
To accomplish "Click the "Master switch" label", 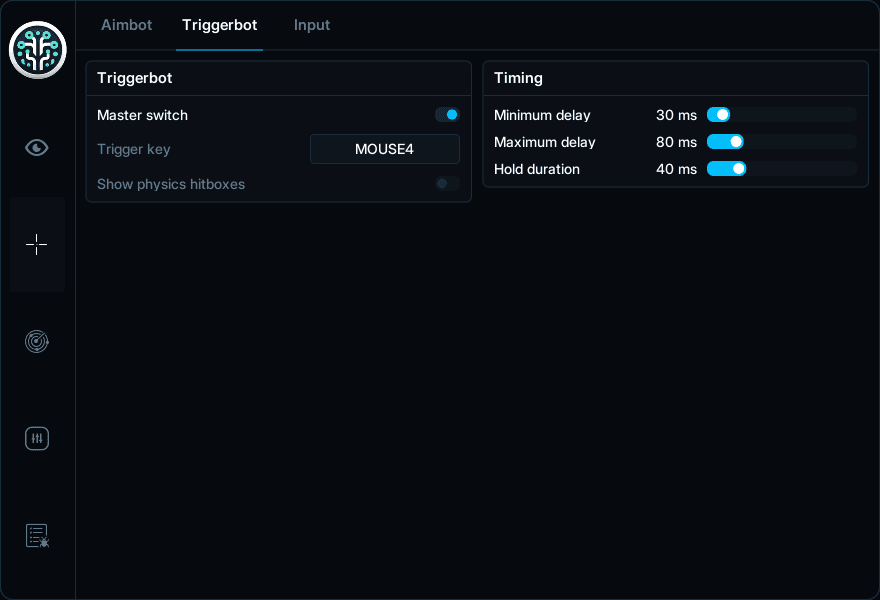I will point(143,115).
